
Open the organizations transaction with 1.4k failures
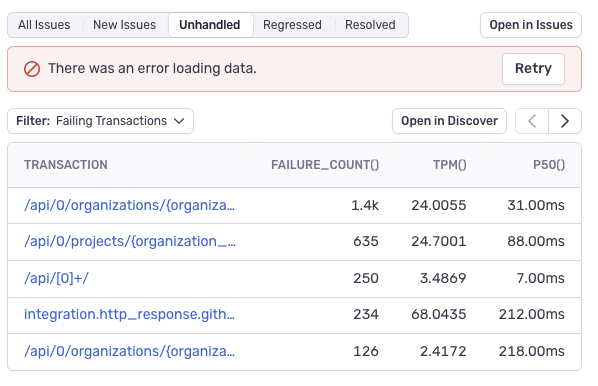(130, 206)
